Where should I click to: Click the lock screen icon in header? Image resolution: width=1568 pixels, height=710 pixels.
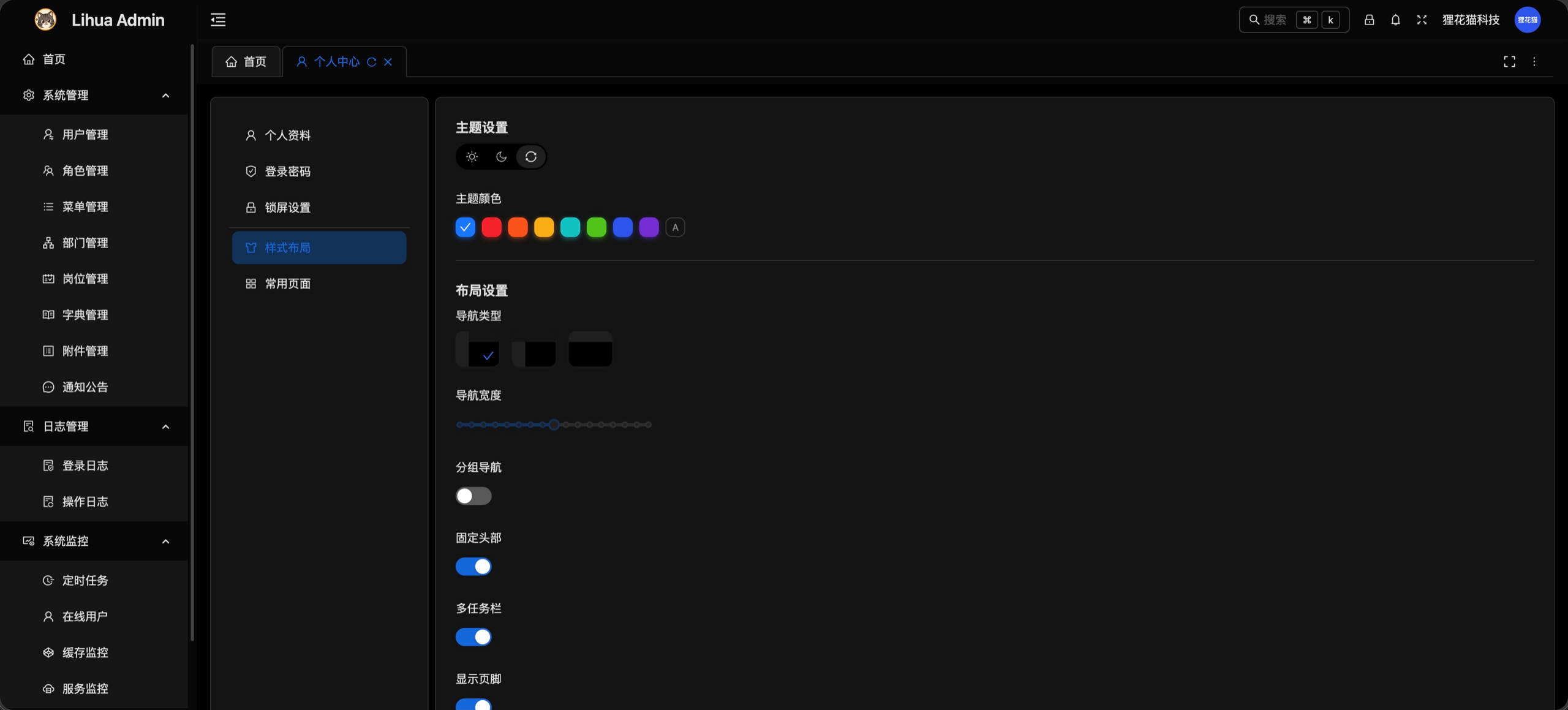1369,20
